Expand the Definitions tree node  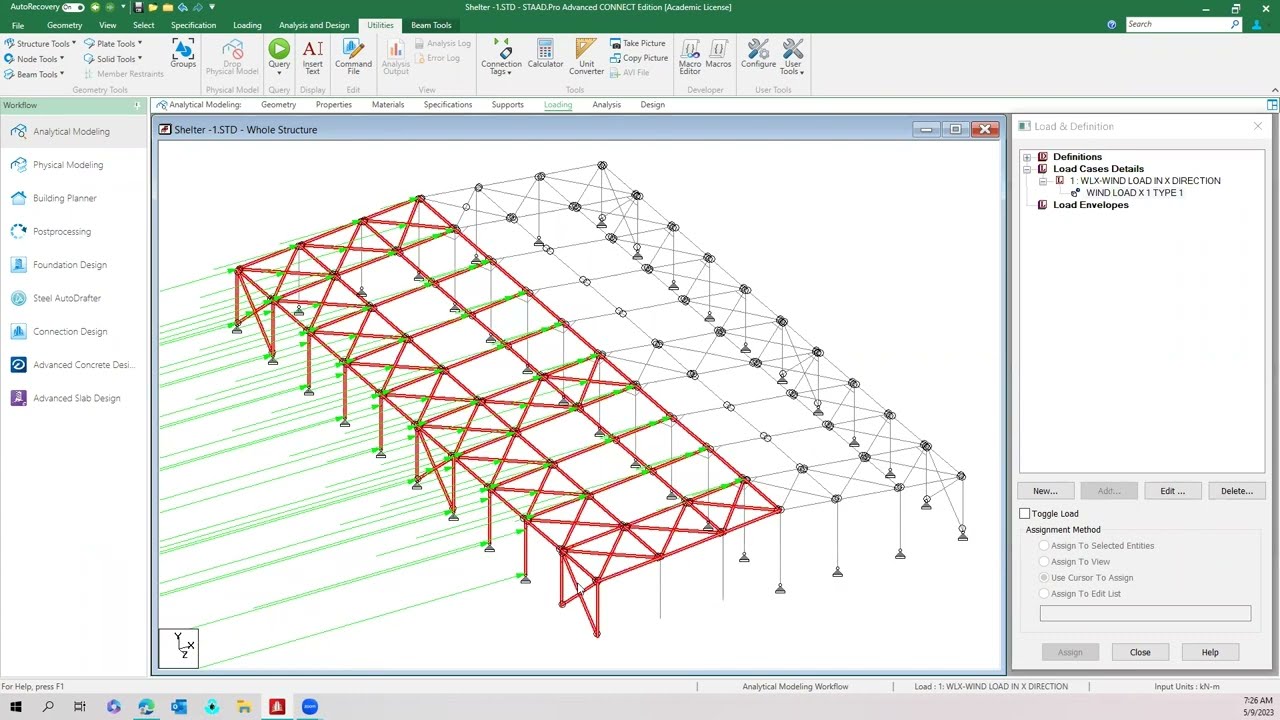pyautogui.click(x=1027, y=157)
